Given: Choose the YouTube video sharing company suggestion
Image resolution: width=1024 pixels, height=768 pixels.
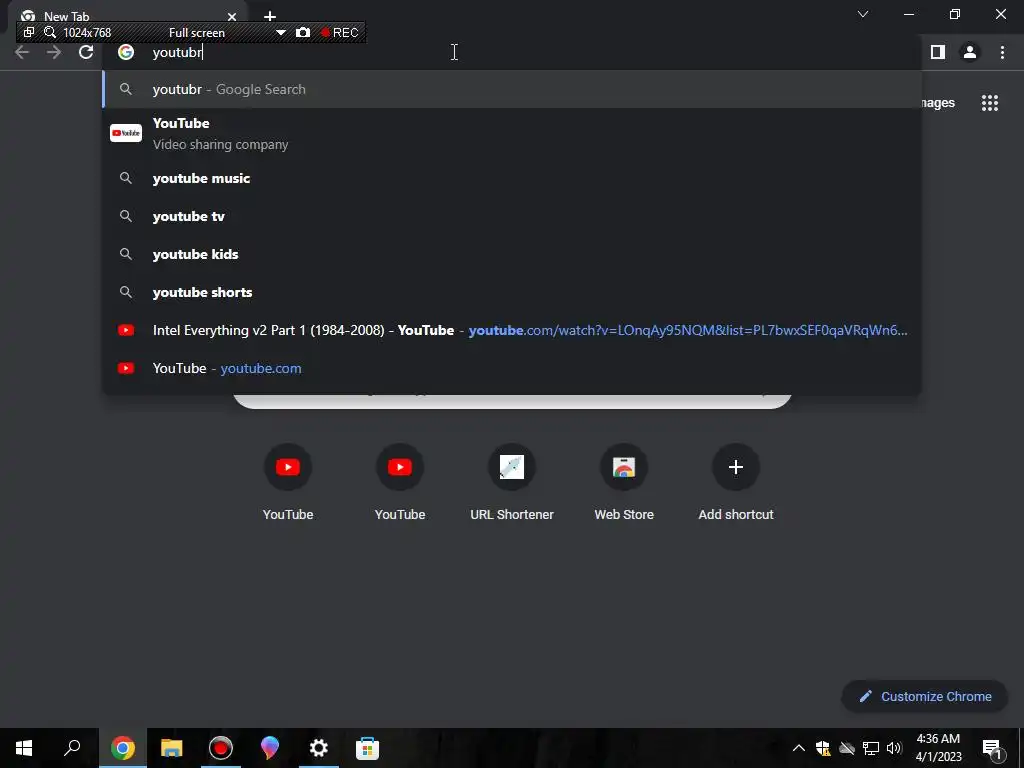Looking at the screenshot, I should coord(512,133).
